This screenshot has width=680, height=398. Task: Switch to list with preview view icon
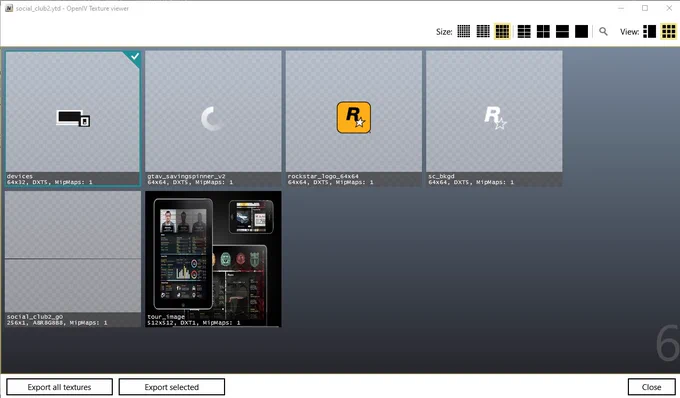pyautogui.click(x=649, y=31)
